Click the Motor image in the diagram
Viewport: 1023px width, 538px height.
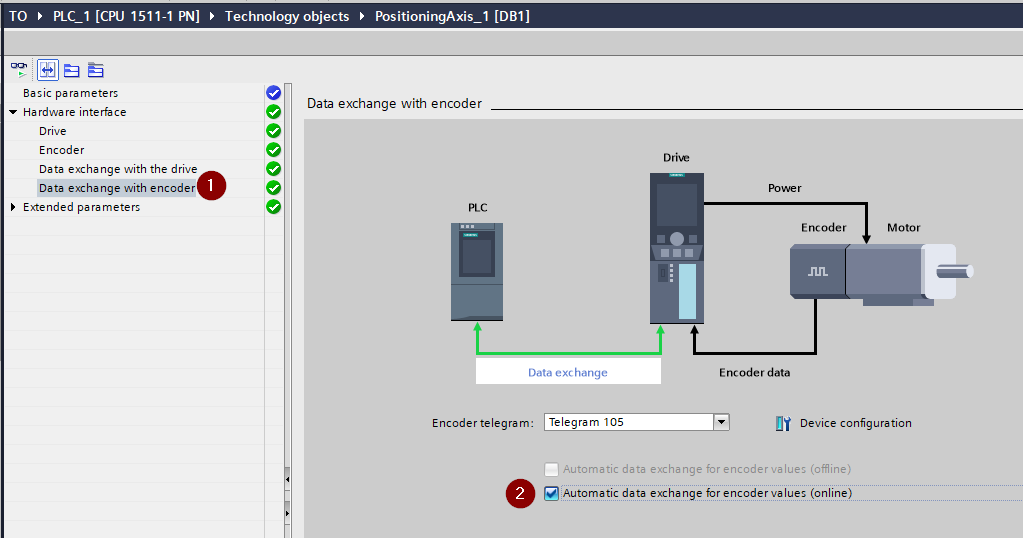click(x=909, y=274)
